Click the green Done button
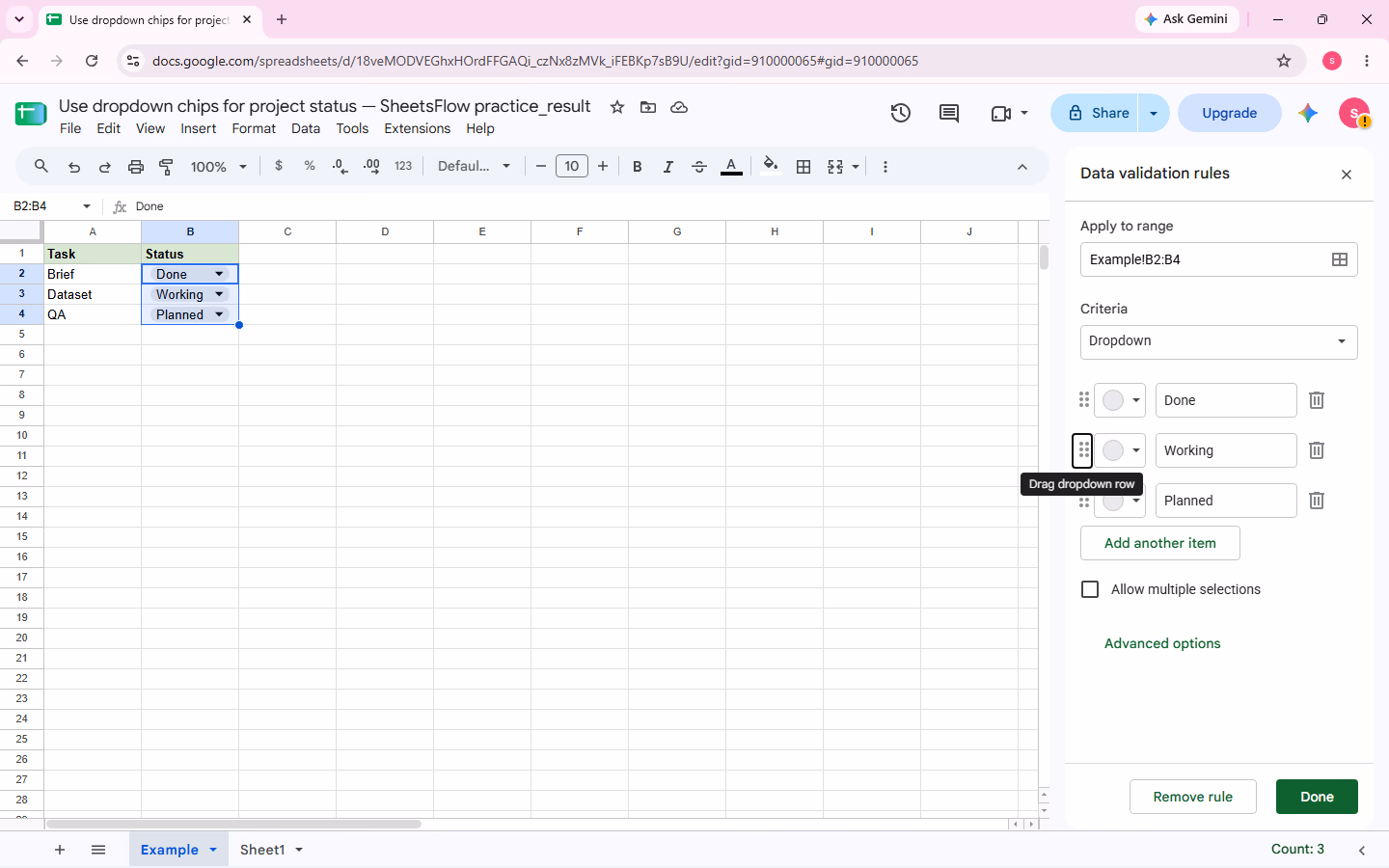Image resolution: width=1389 pixels, height=868 pixels. tap(1317, 797)
